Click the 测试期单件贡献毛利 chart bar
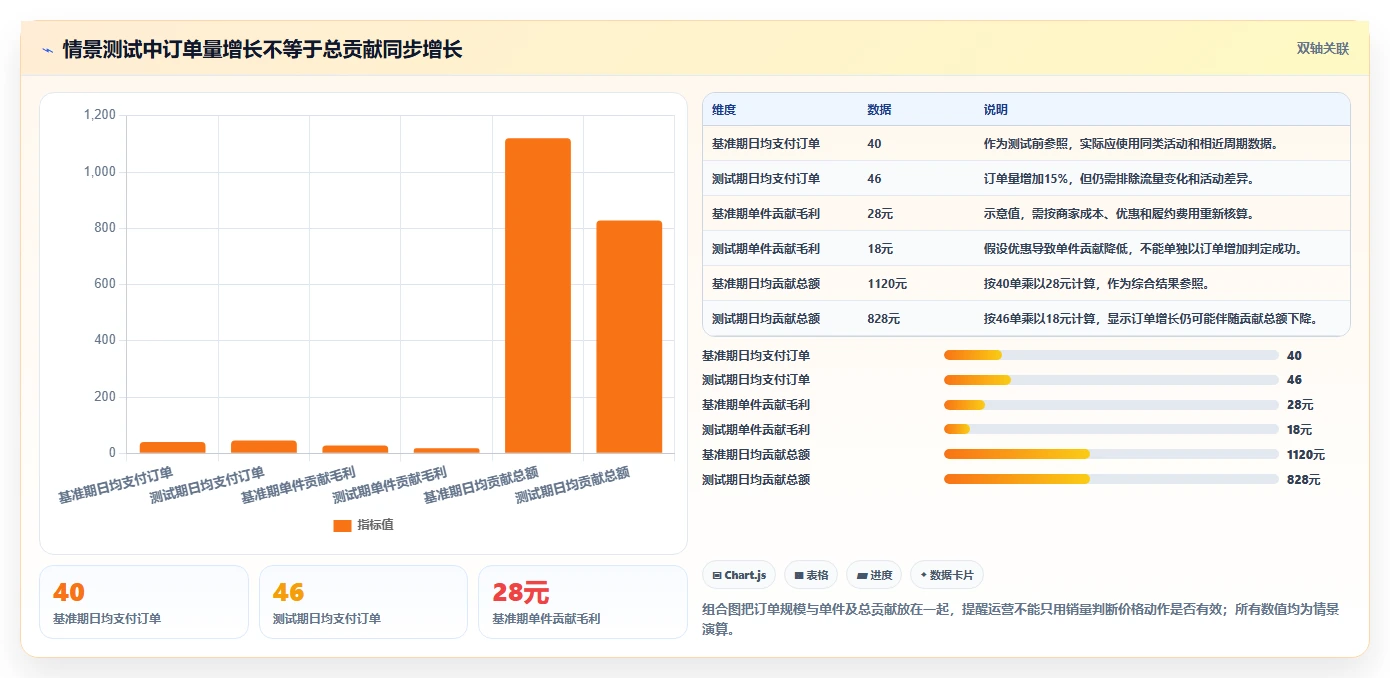Viewport: 1390px width, 678px height. tap(446, 451)
